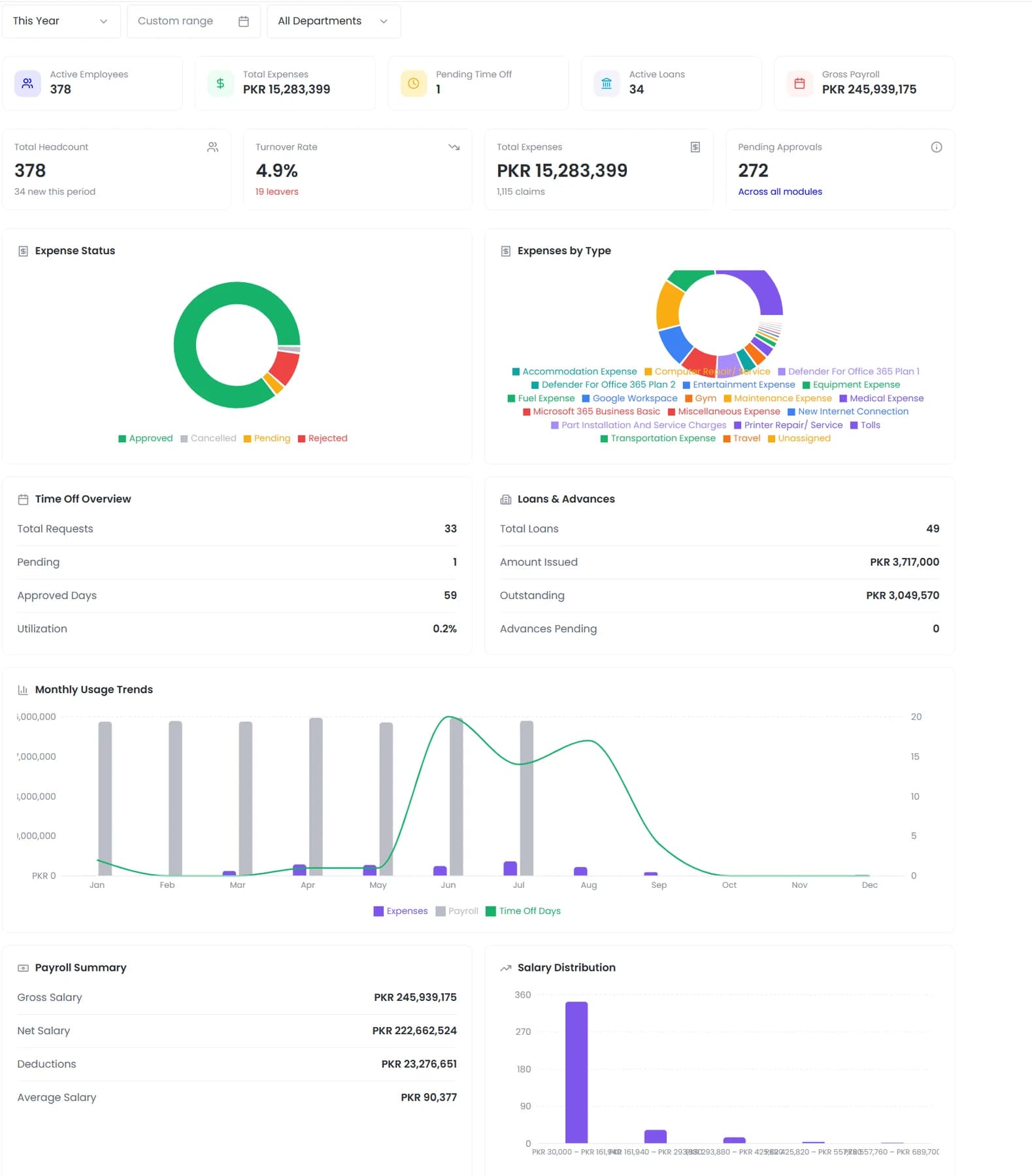The width and height of the screenshot is (1032, 1176).
Task: Toggle the Payroll series legend
Action: pyautogui.click(x=456, y=911)
